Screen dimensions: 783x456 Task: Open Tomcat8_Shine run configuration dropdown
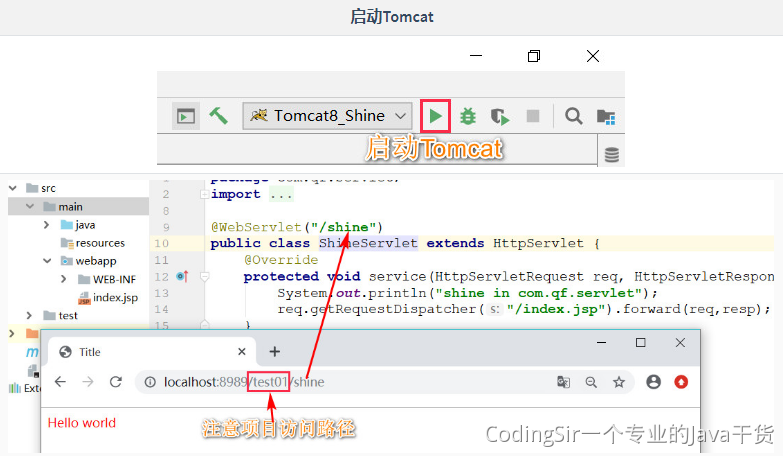click(x=328, y=116)
